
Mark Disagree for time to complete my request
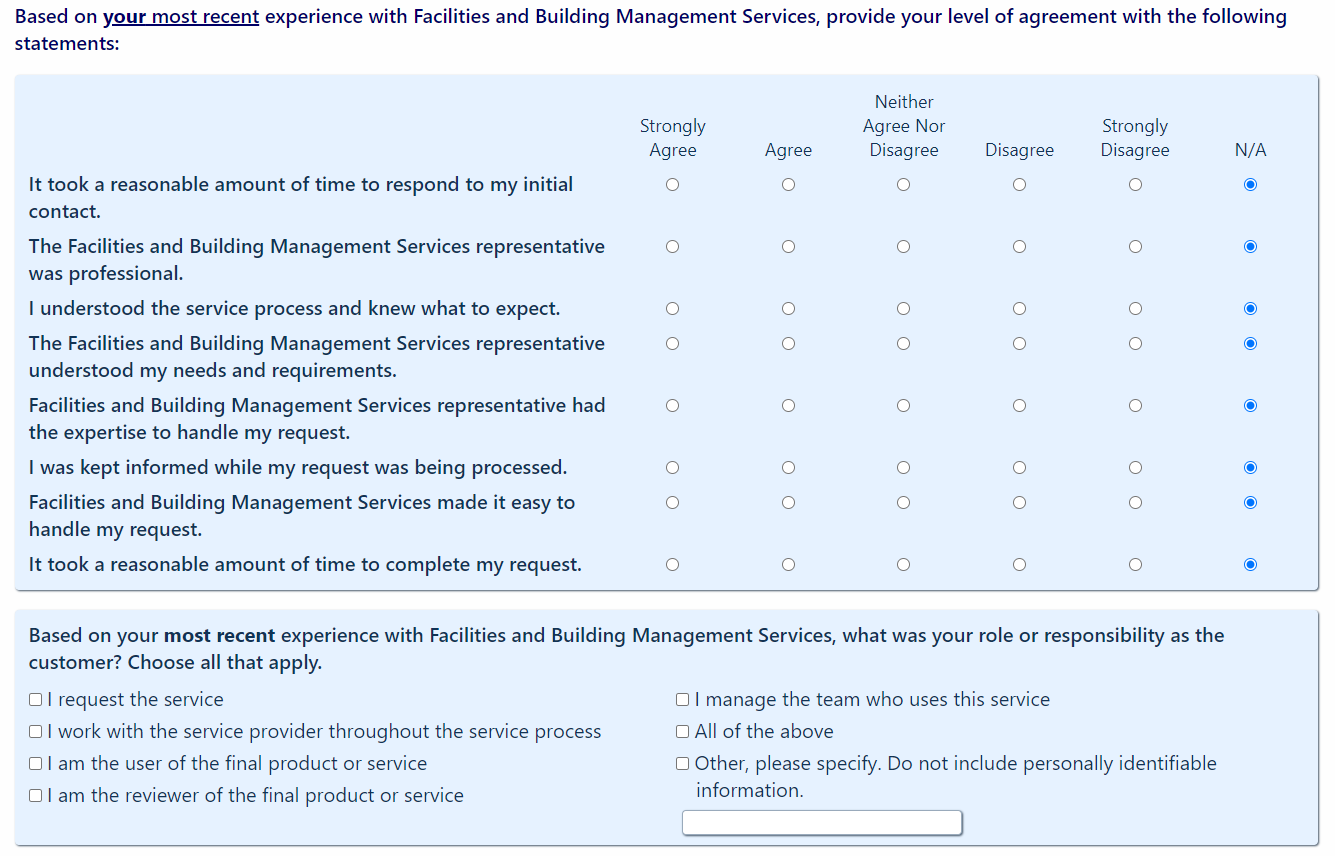click(x=1019, y=565)
